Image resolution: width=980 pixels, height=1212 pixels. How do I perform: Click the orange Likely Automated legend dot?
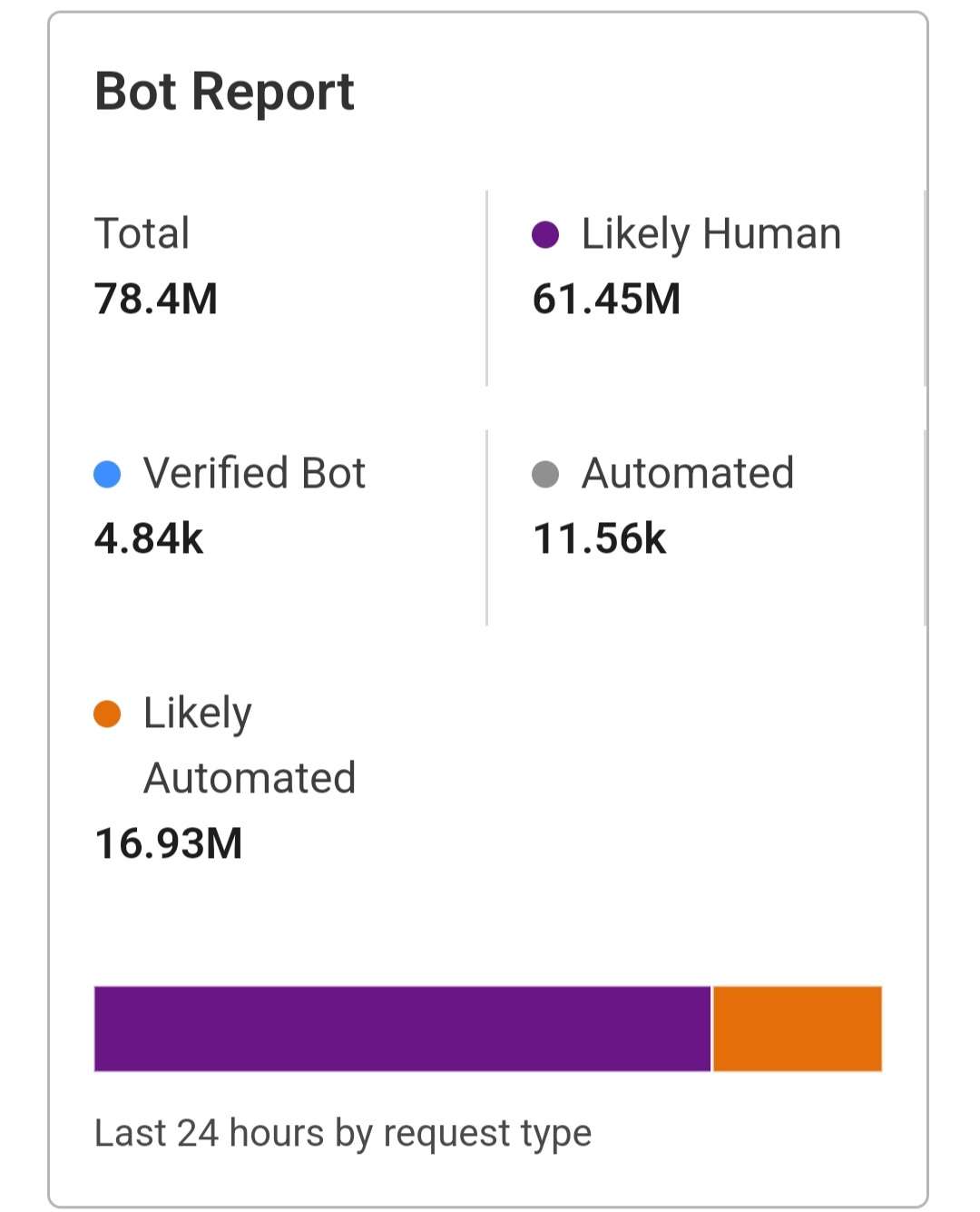pos(107,714)
